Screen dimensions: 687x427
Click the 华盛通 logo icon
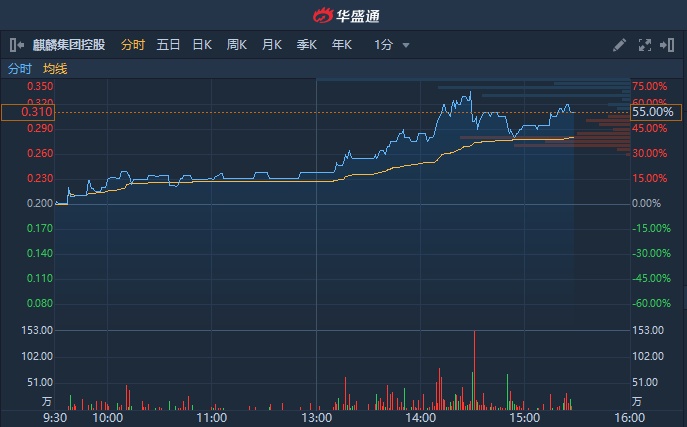[322, 15]
